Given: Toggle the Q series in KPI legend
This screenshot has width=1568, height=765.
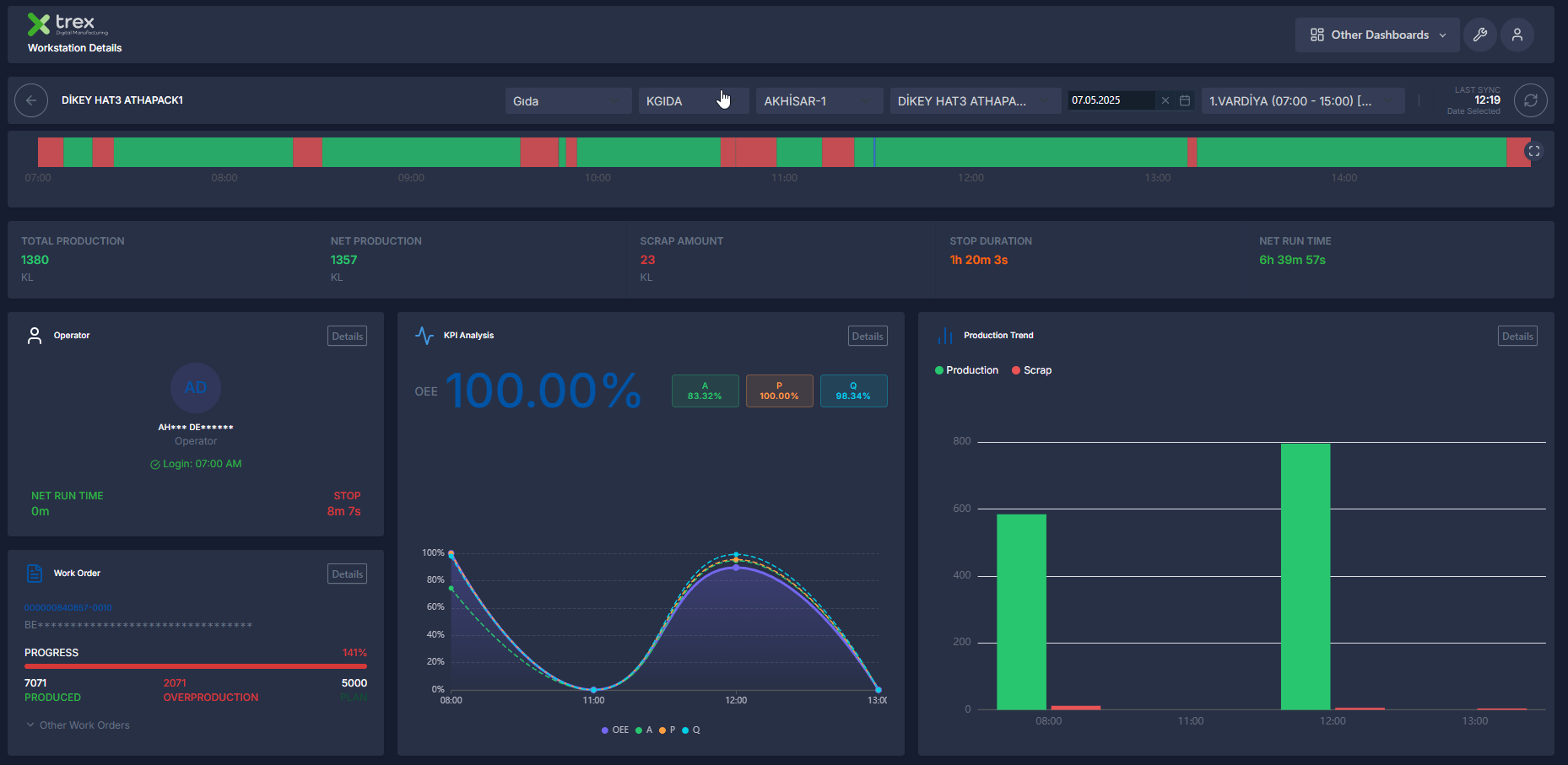Looking at the screenshot, I should 691,730.
